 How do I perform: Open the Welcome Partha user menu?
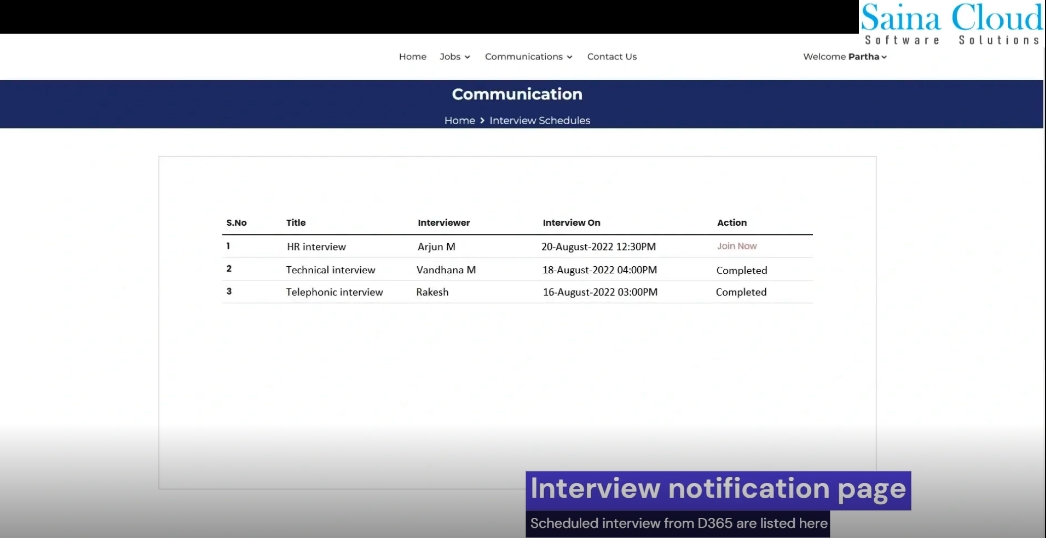[x=845, y=57]
